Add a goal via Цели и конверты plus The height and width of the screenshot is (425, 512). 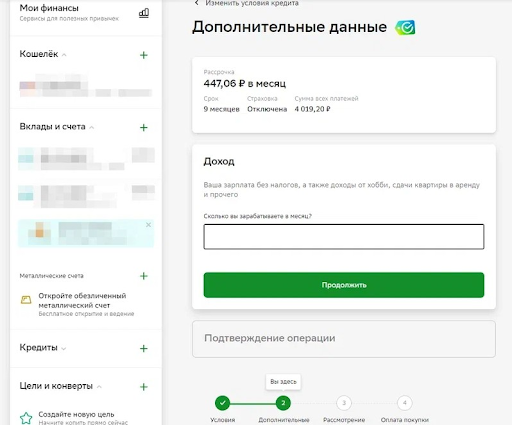click(144, 387)
